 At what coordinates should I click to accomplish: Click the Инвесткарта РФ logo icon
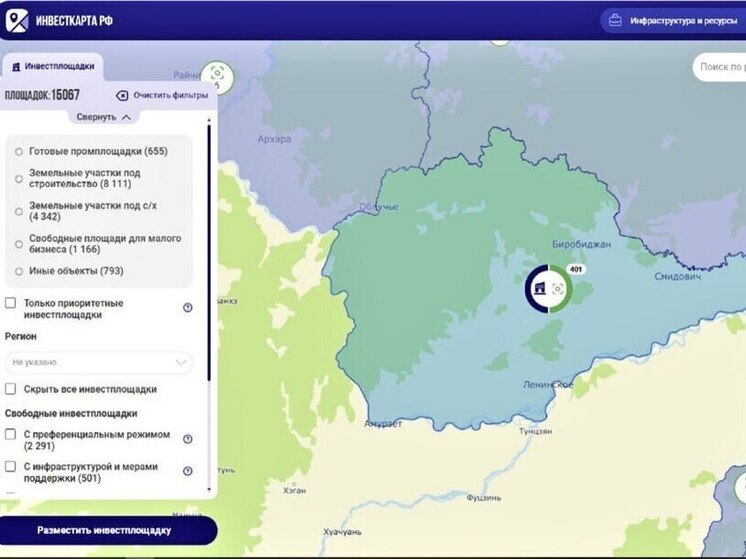pyautogui.click(x=17, y=20)
